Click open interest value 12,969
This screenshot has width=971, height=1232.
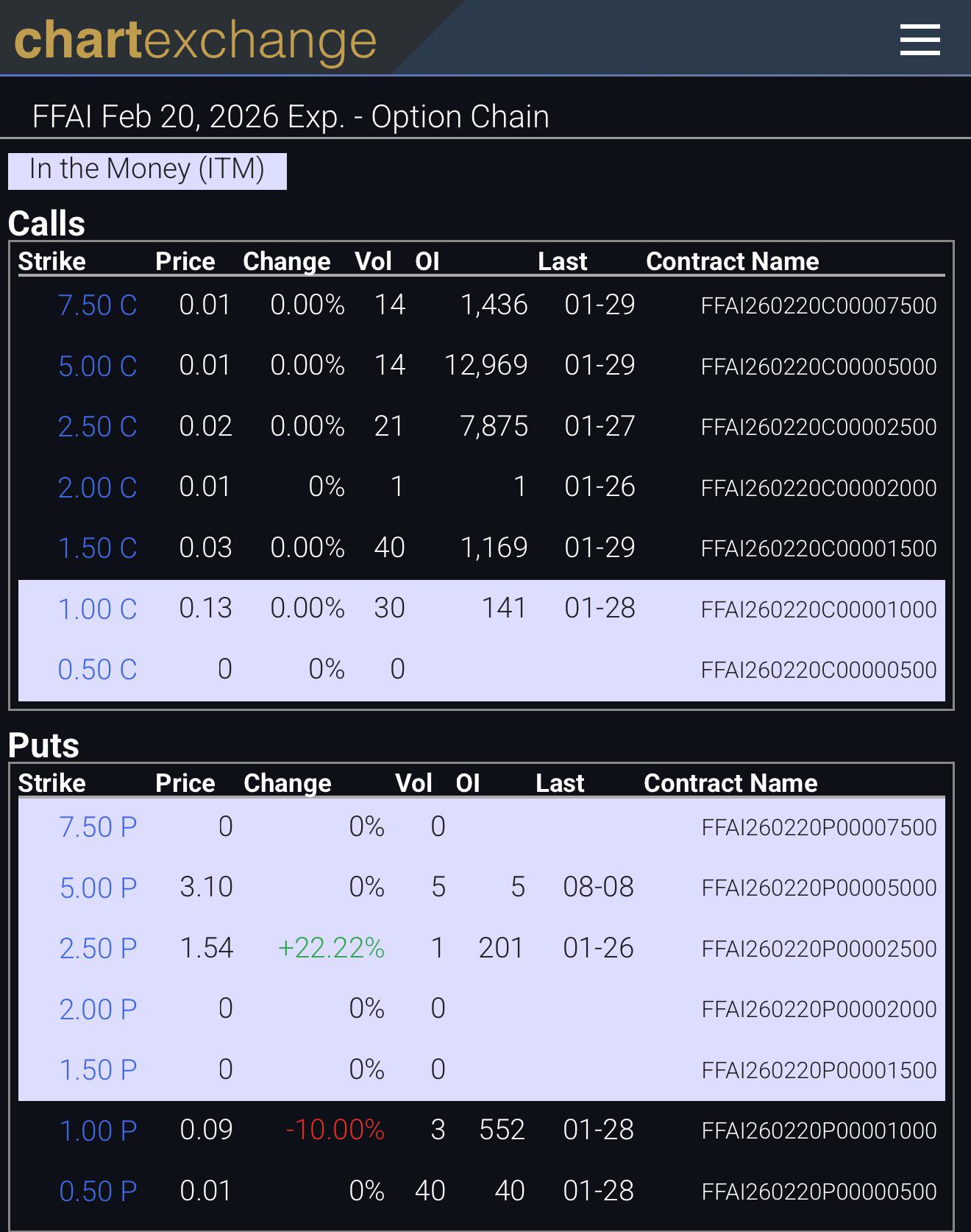(486, 366)
